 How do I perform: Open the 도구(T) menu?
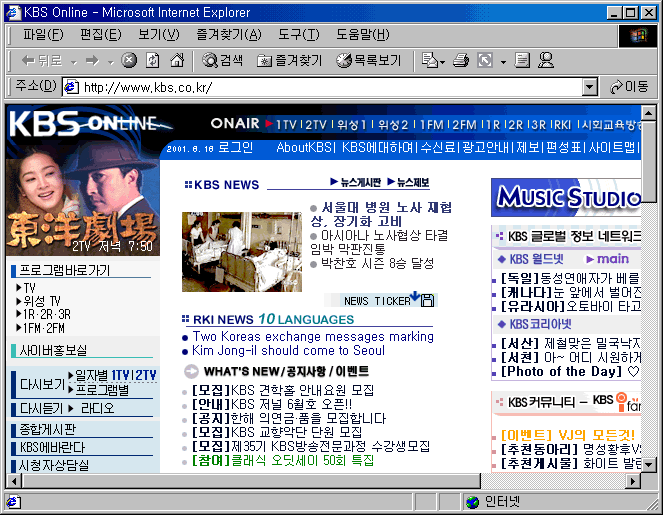pyautogui.click(x=299, y=35)
